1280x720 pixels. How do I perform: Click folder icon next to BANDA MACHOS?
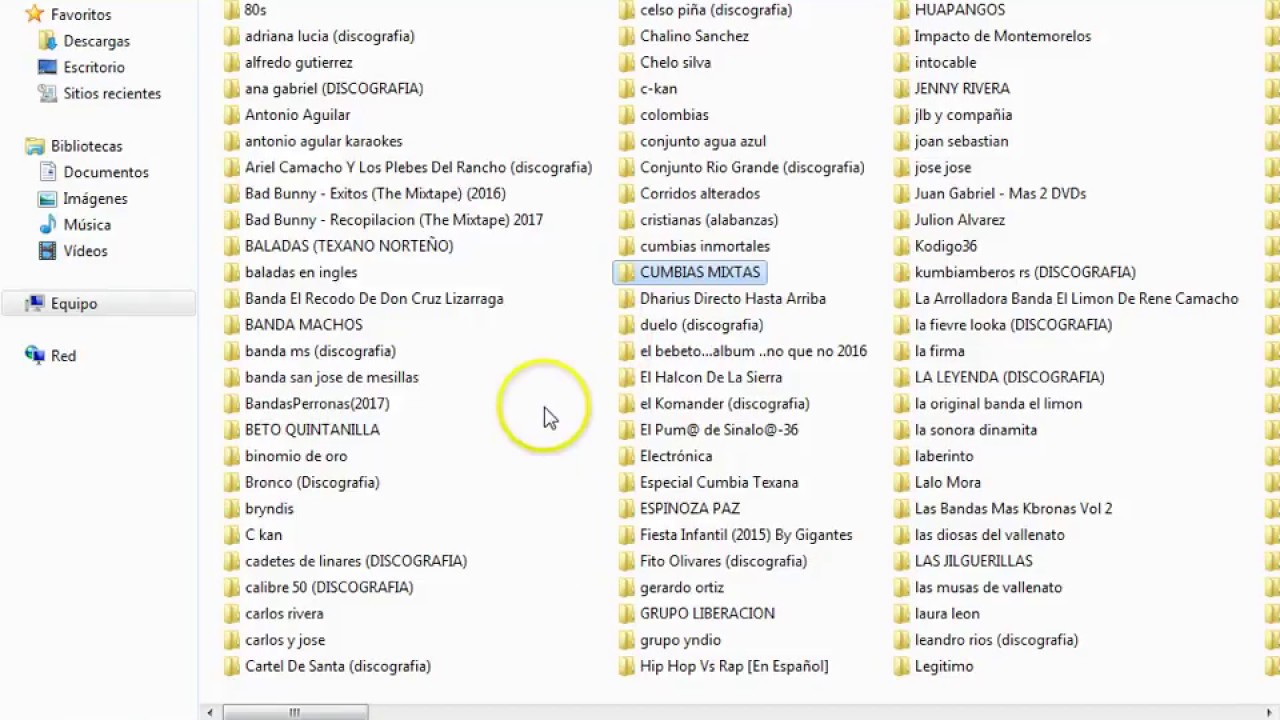[x=231, y=325]
